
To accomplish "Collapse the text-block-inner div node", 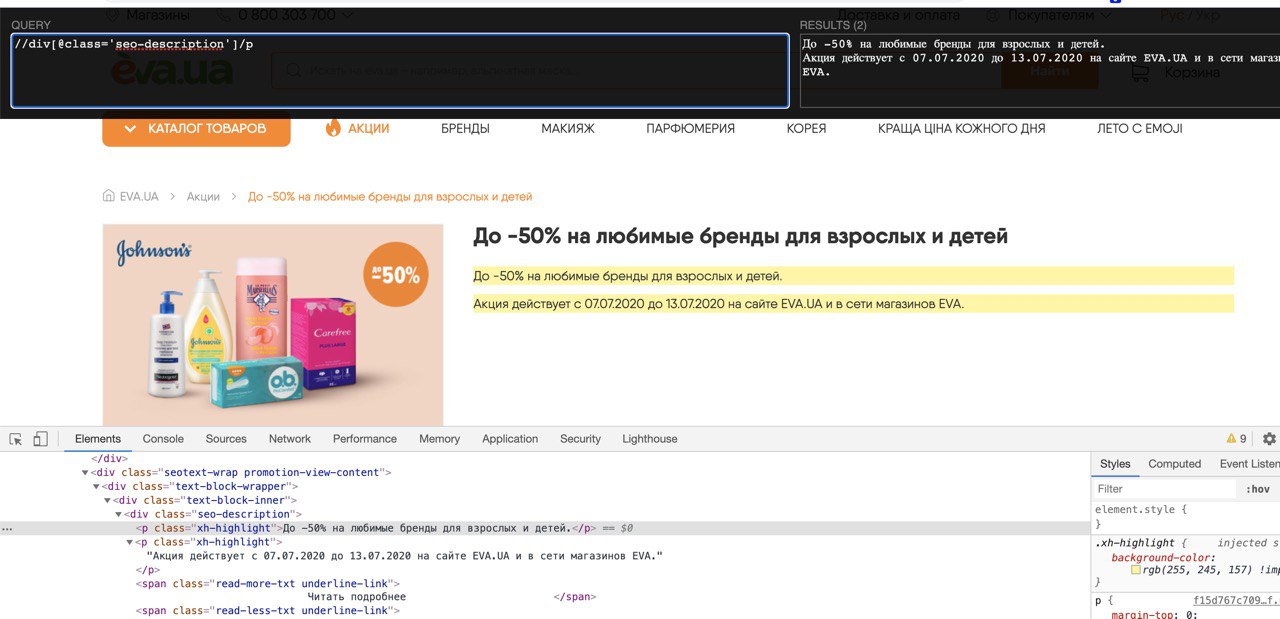I will (x=107, y=501).
